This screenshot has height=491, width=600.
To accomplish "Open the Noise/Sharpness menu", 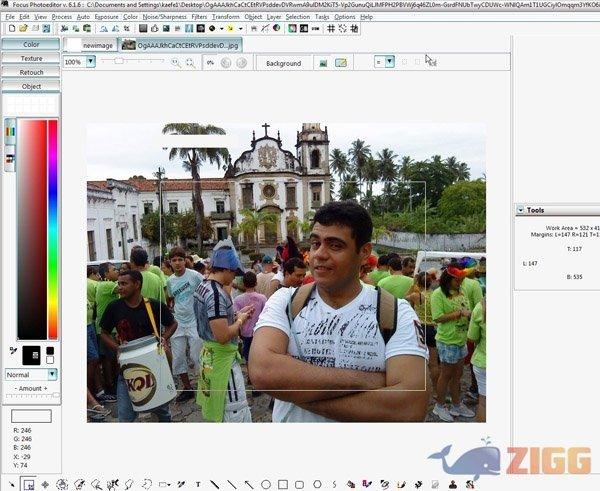I will pyautogui.click(x=163, y=17).
